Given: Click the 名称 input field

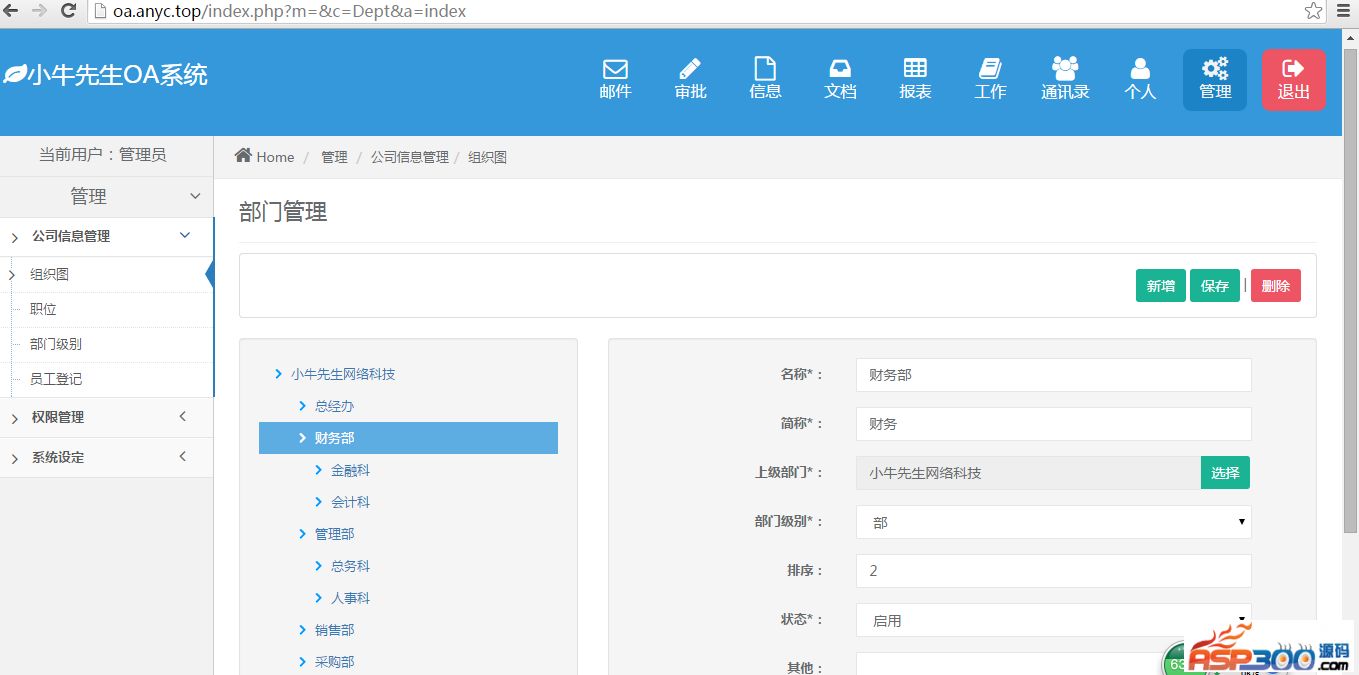Looking at the screenshot, I should [1053, 375].
